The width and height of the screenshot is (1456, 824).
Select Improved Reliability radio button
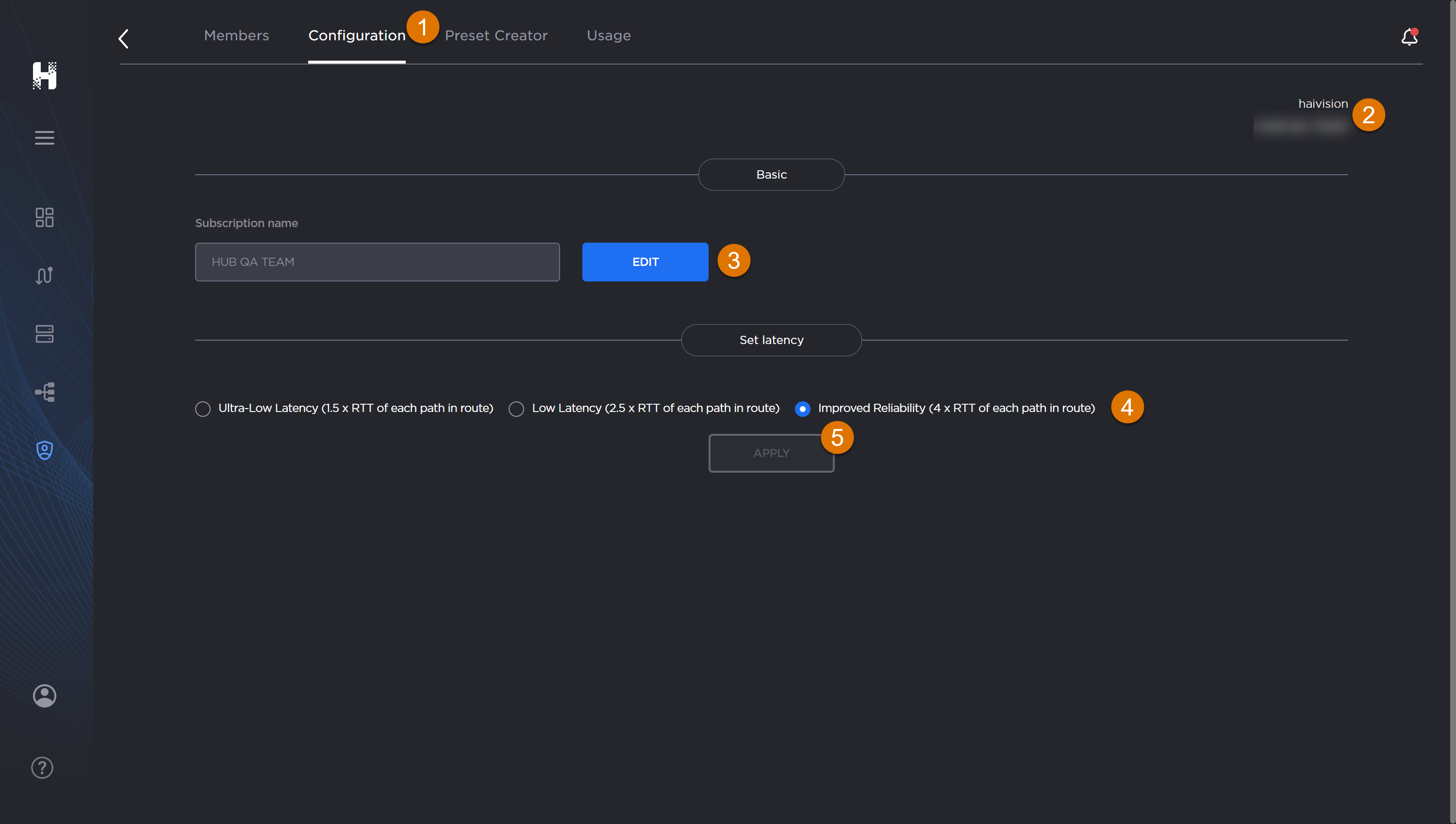pos(802,408)
